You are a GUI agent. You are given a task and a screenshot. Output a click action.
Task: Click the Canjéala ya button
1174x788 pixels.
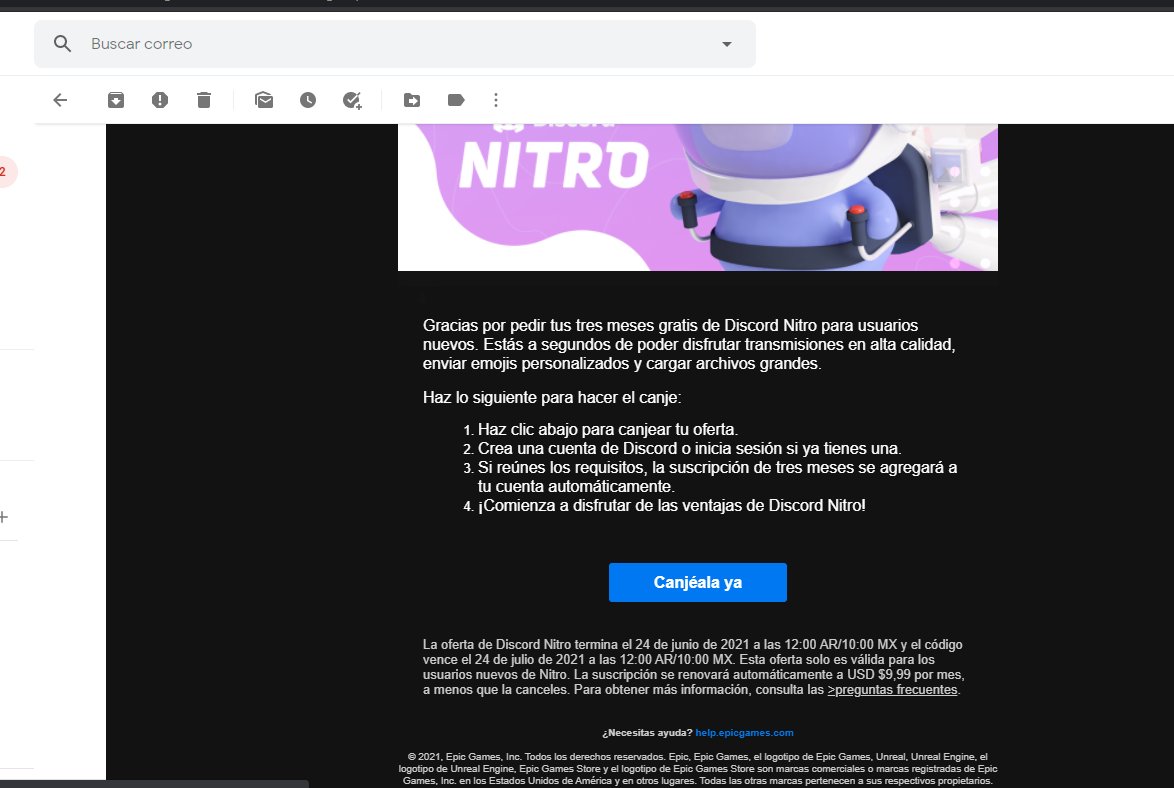pos(698,583)
